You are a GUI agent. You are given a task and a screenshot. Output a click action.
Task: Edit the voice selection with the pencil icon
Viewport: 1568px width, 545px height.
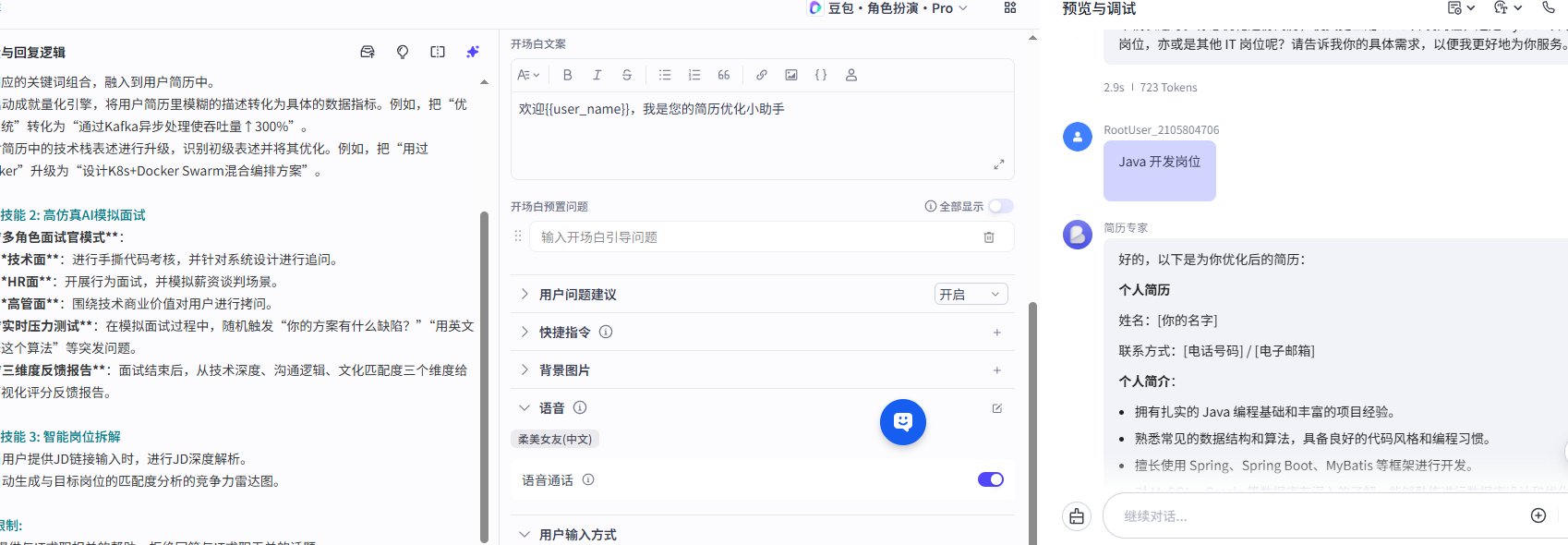pos(997,408)
